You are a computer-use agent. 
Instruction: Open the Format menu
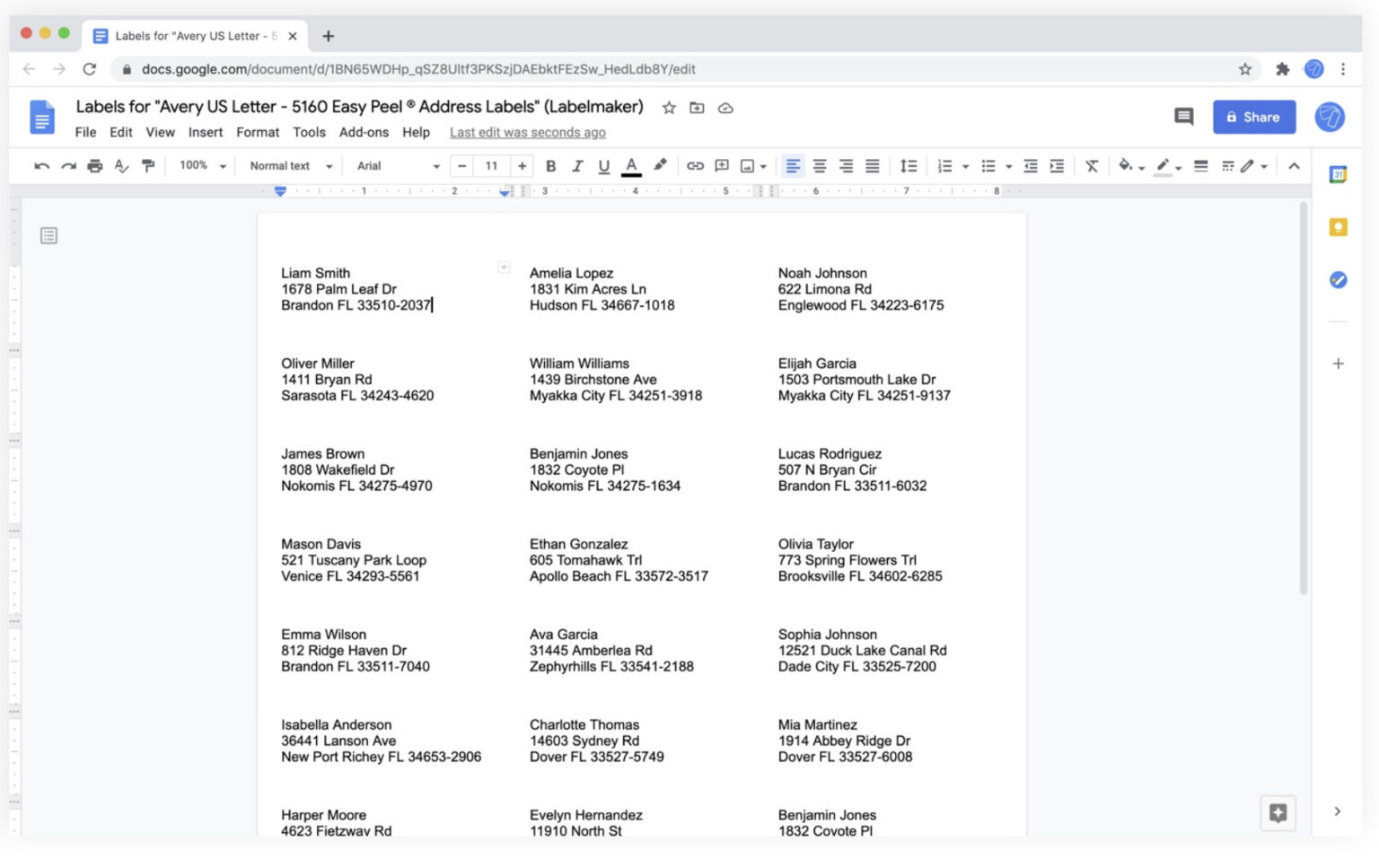(x=258, y=132)
